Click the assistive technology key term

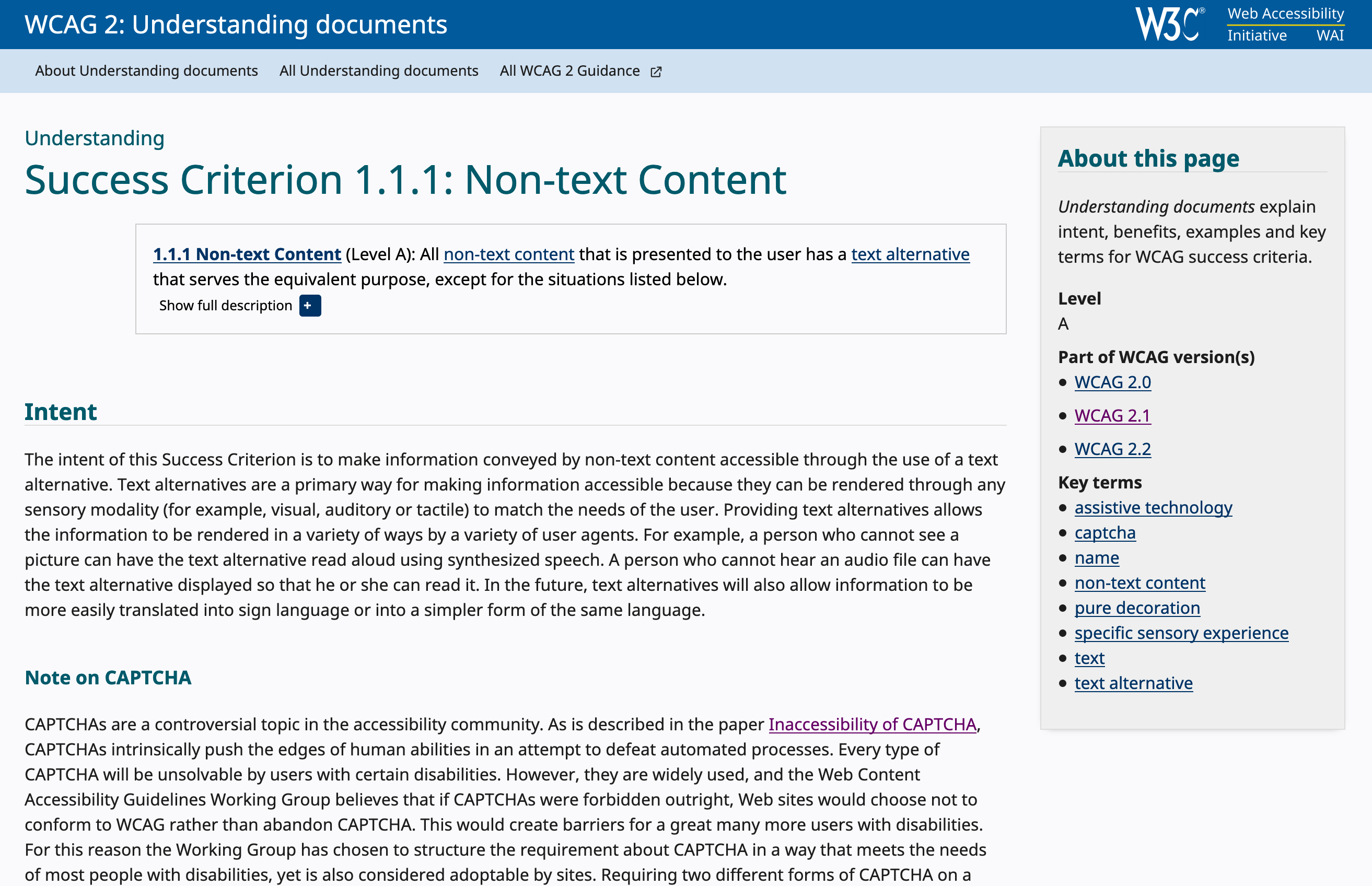pos(1153,507)
